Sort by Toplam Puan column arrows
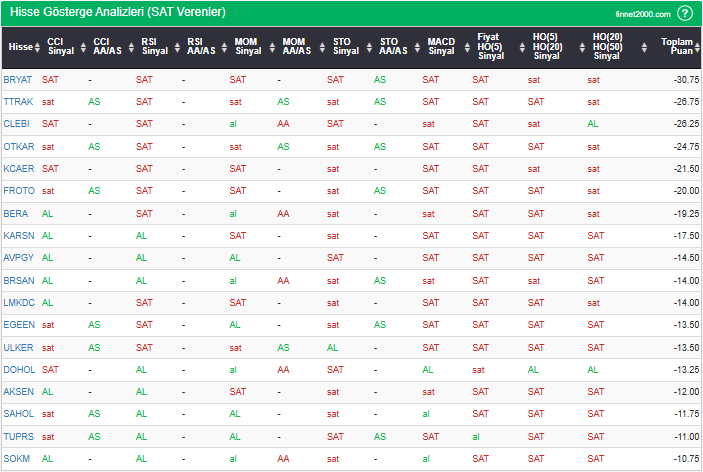 pos(697,47)
